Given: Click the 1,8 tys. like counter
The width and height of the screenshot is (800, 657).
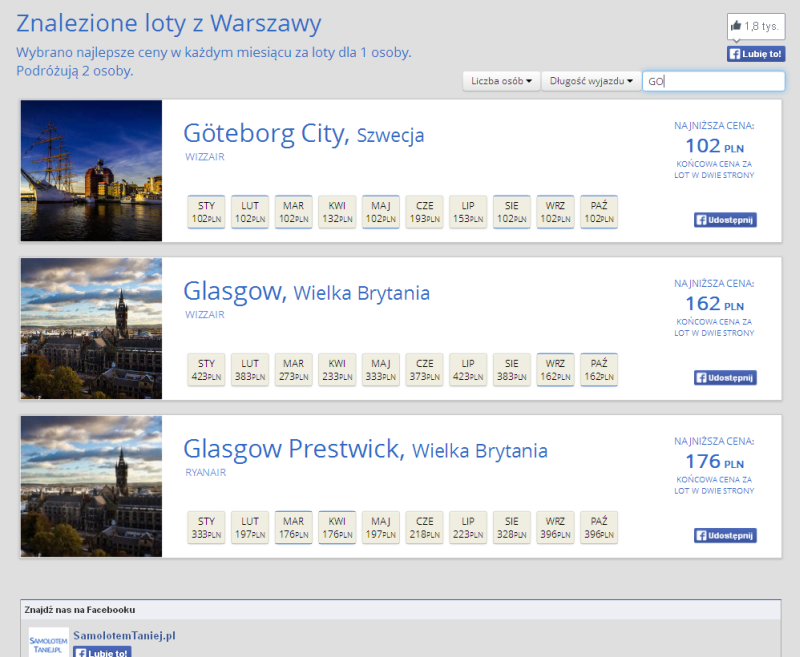Looking at the screenshot, I should click(x=756, y=26).
